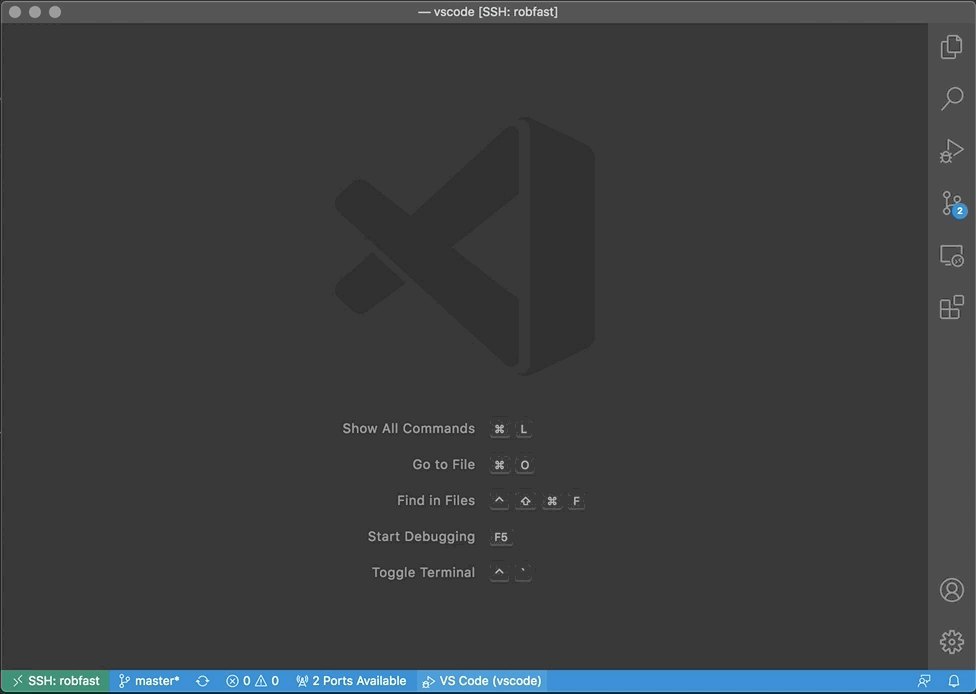Switch branch via master* status item
Screen dimensions: 976x694
click(149, 681)
